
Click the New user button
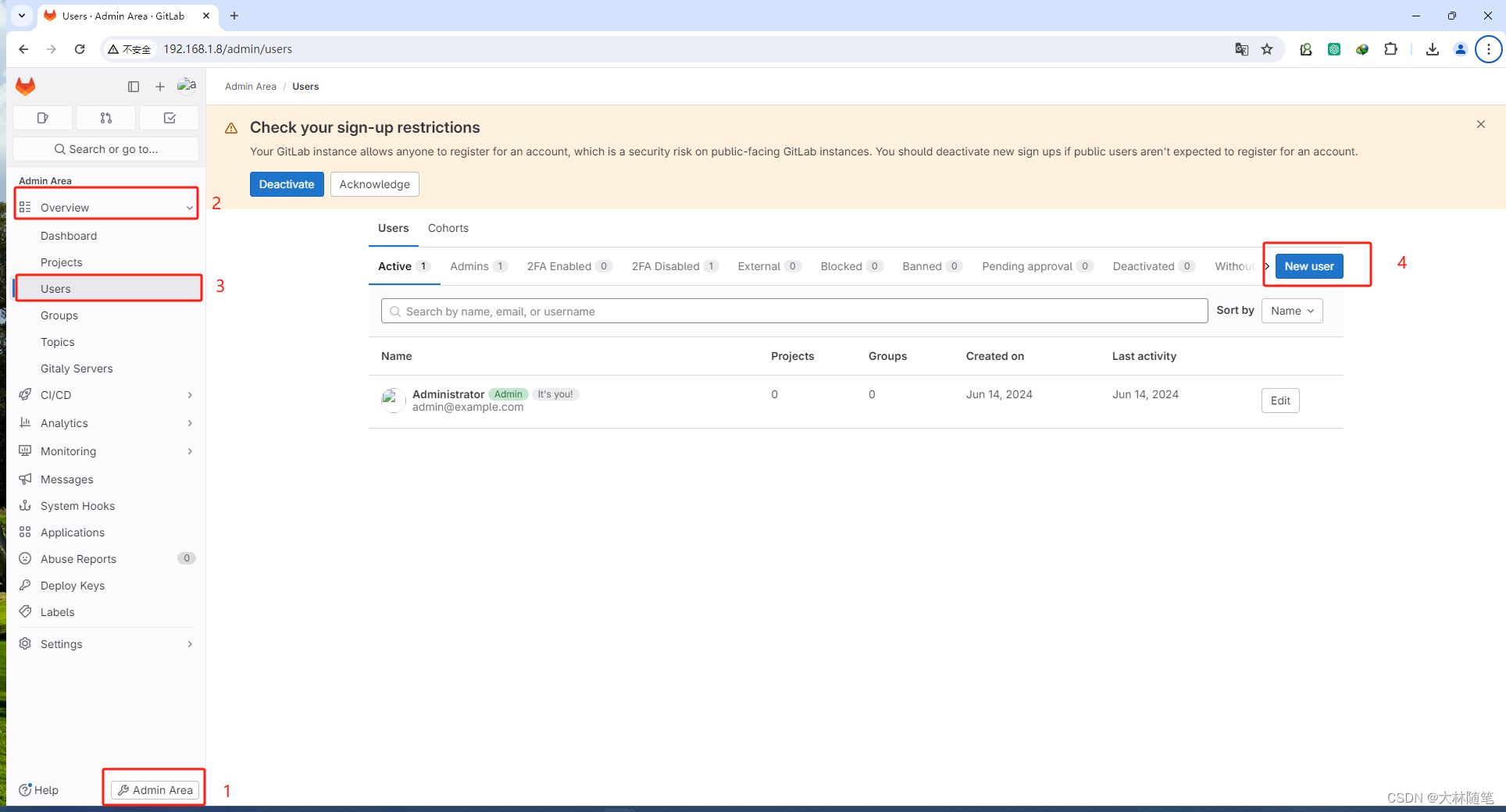point(1308,265)
